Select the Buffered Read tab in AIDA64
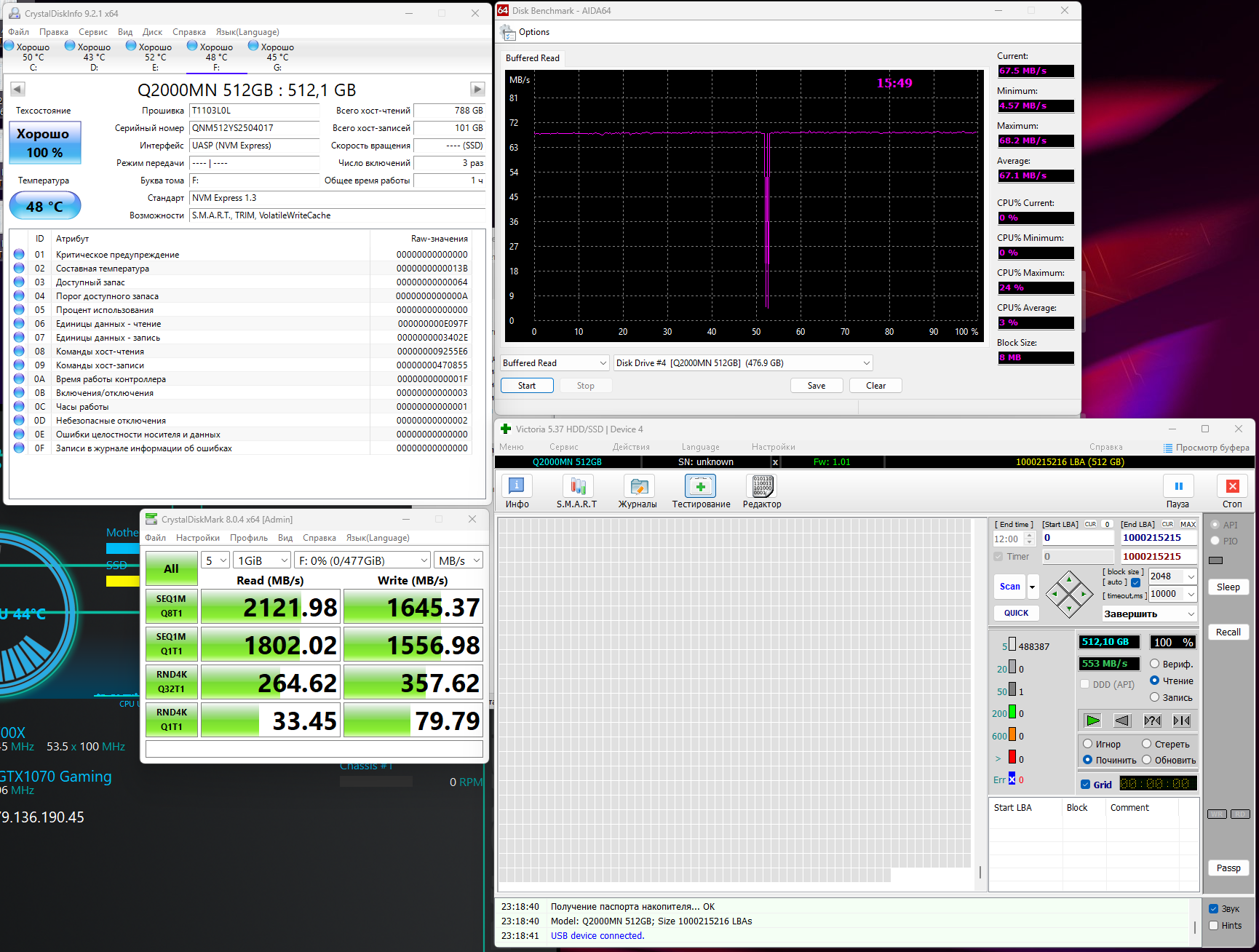 pos(533,58)
